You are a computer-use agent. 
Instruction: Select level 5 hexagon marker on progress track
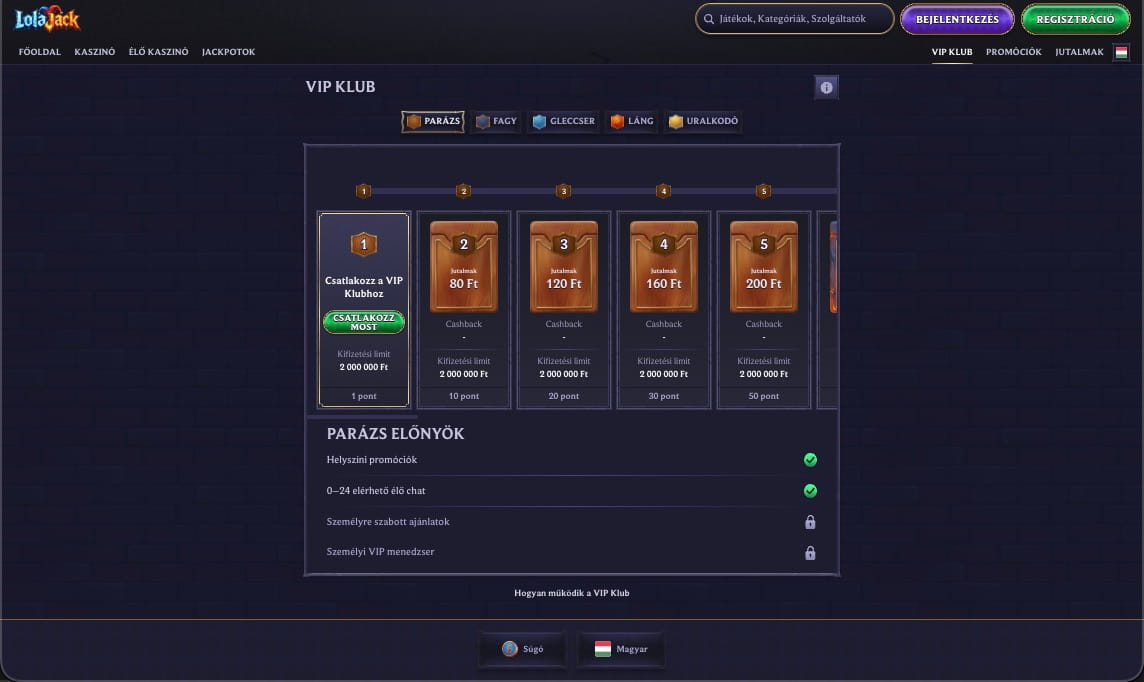pyautogui.click(x=763, y=191)
